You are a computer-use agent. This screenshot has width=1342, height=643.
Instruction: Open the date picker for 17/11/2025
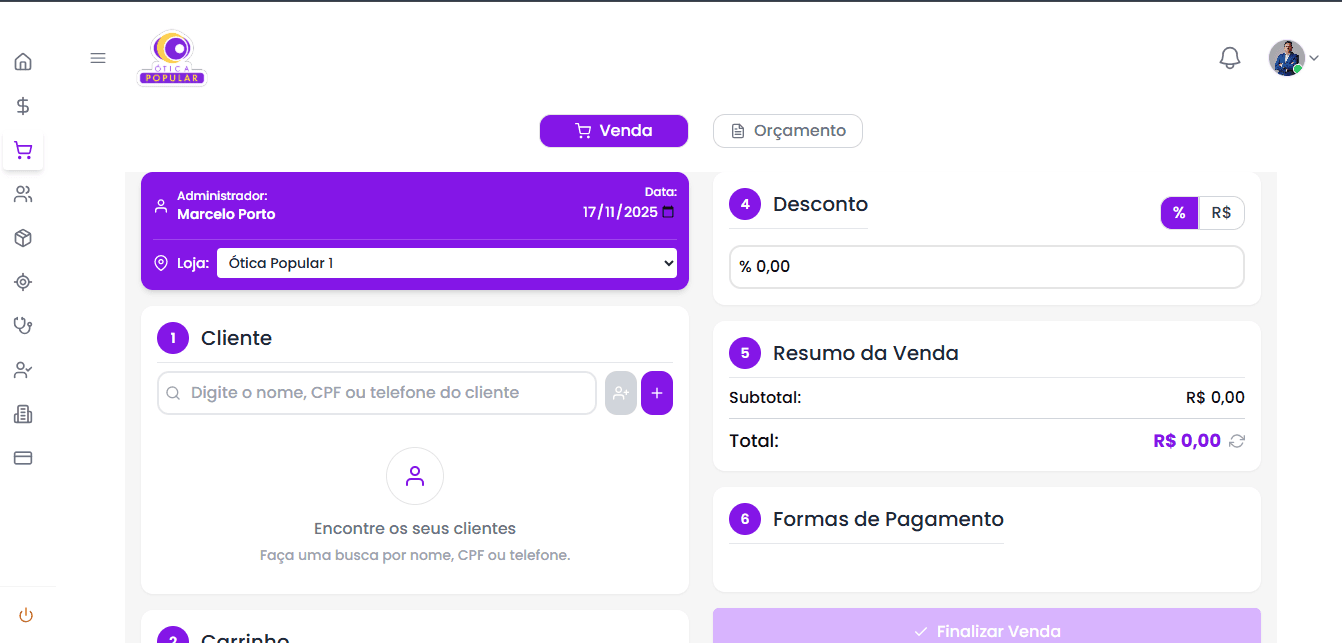pos(668,212)
